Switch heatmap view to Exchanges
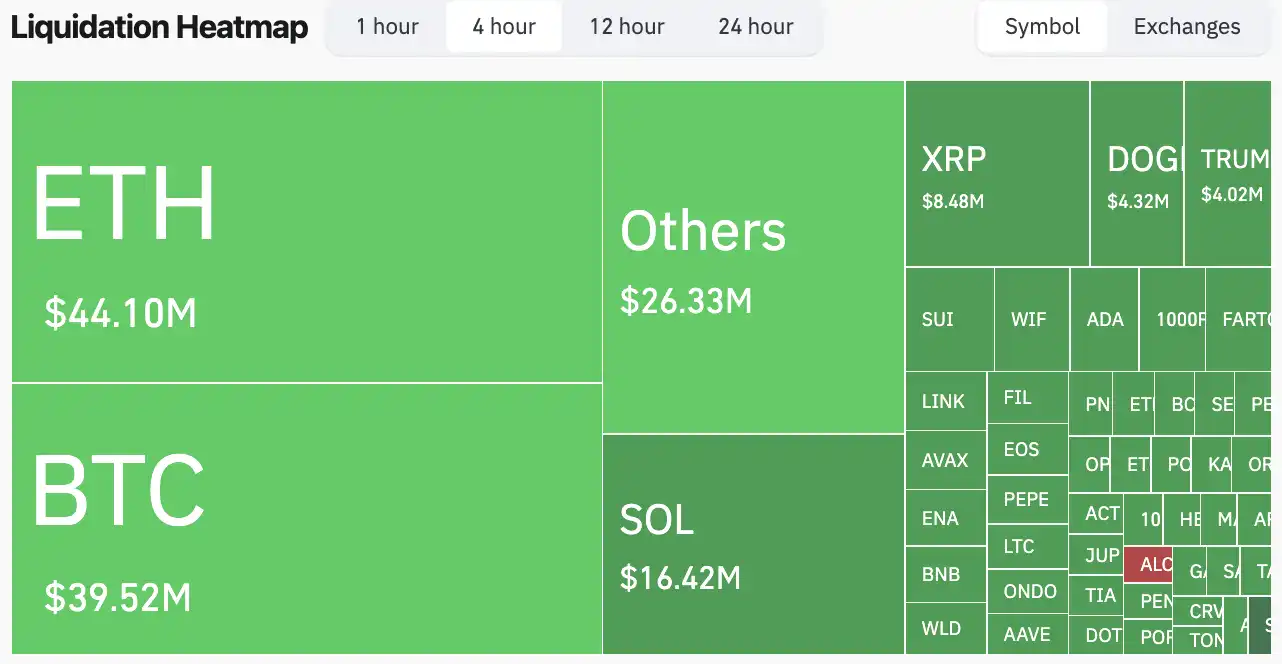Screen dimensions: 1282x664 coord(1187,27)
